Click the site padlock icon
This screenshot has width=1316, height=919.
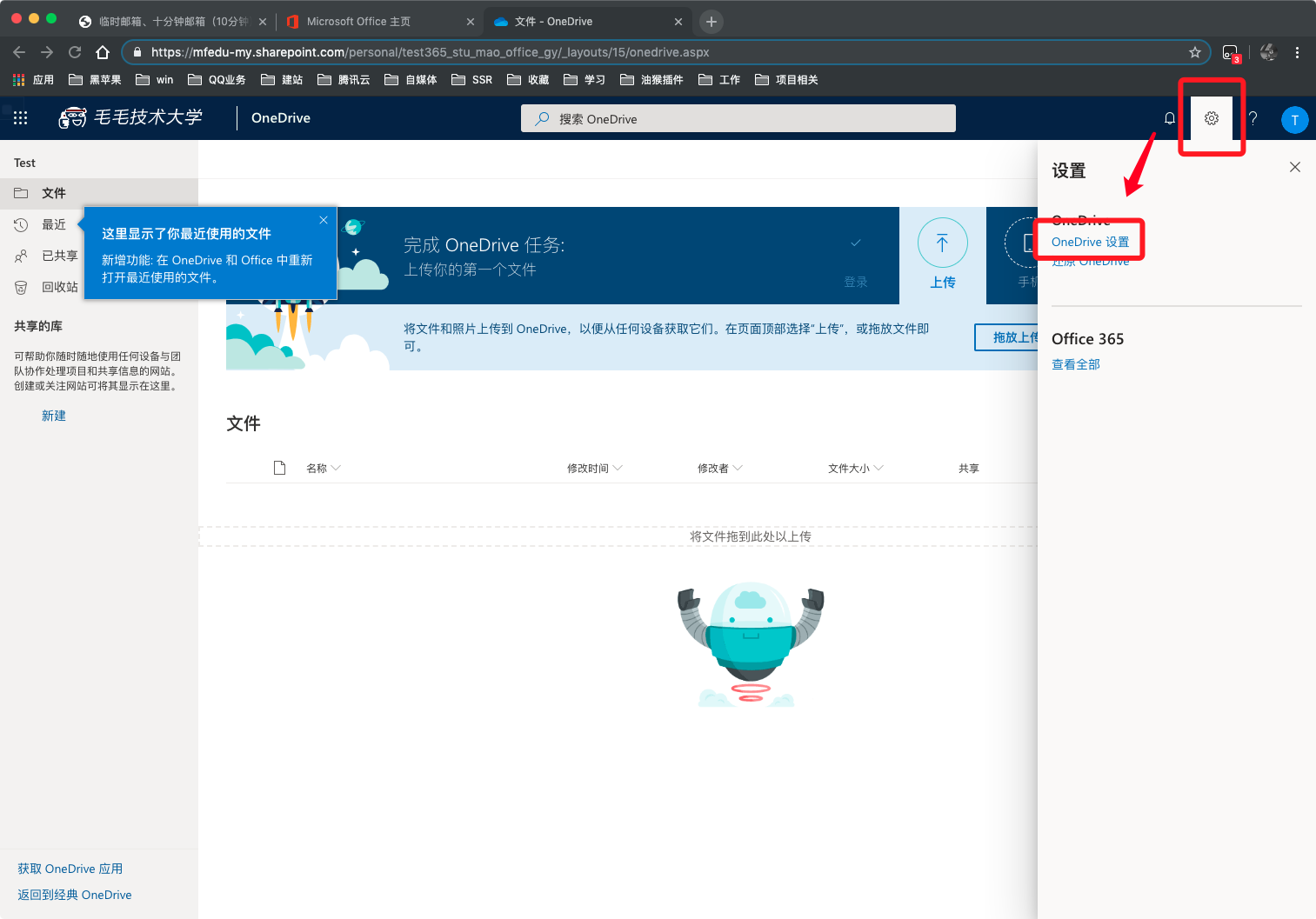tap(137, 52)
